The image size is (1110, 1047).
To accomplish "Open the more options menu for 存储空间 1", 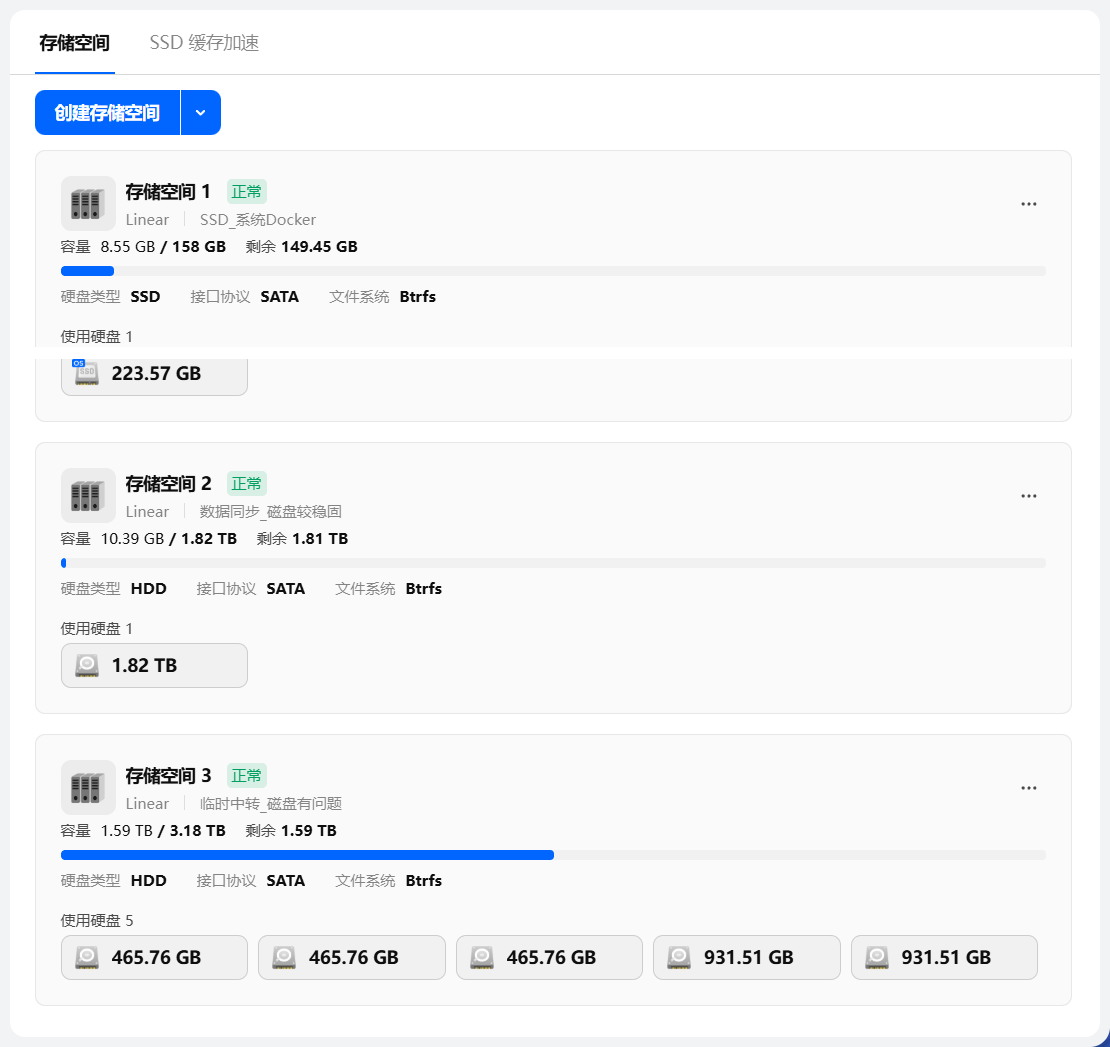I will [x=1029, y=204].
